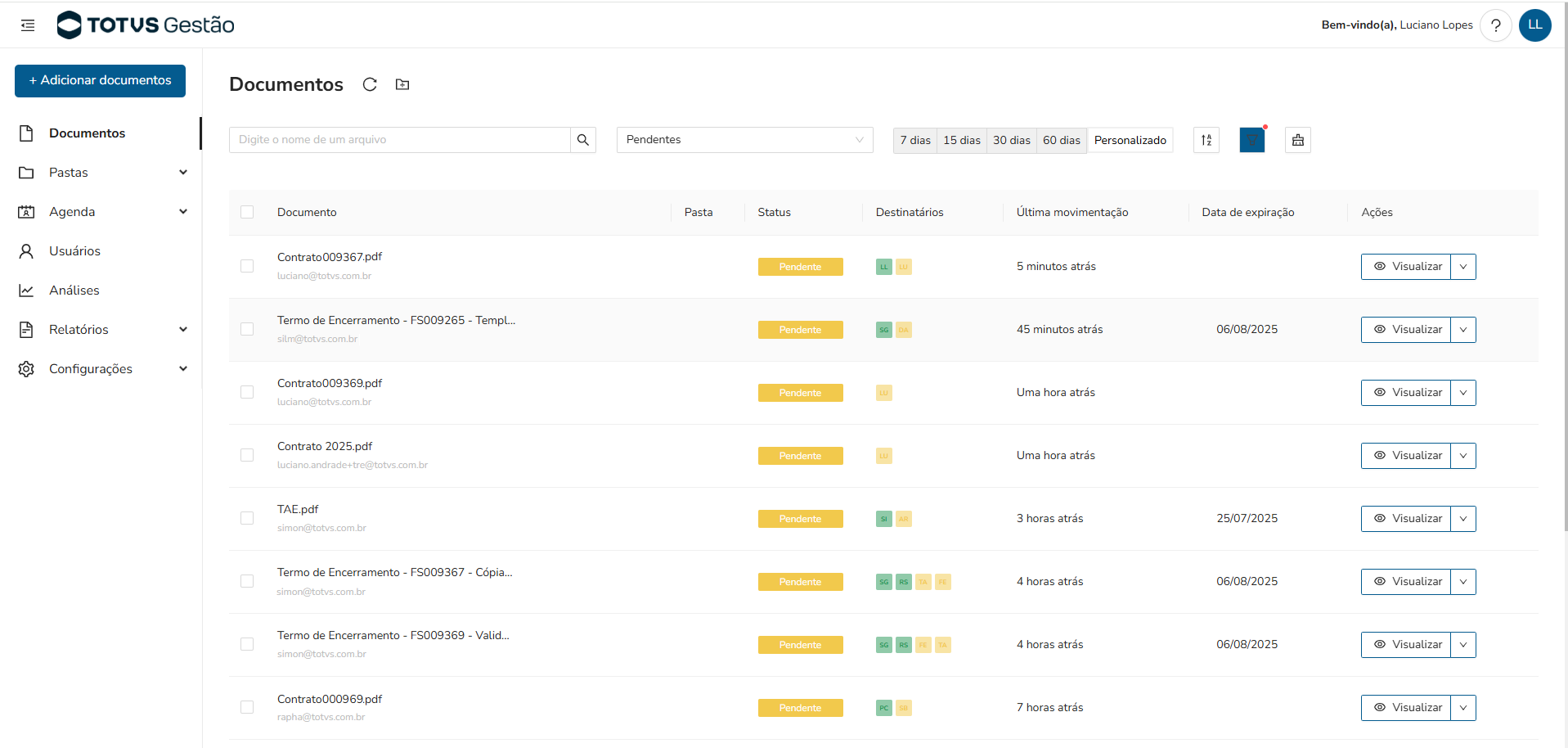This screenshot has height=748, width=1568.
Task: Select all documents with header checkbox
Action: (247, 212)
